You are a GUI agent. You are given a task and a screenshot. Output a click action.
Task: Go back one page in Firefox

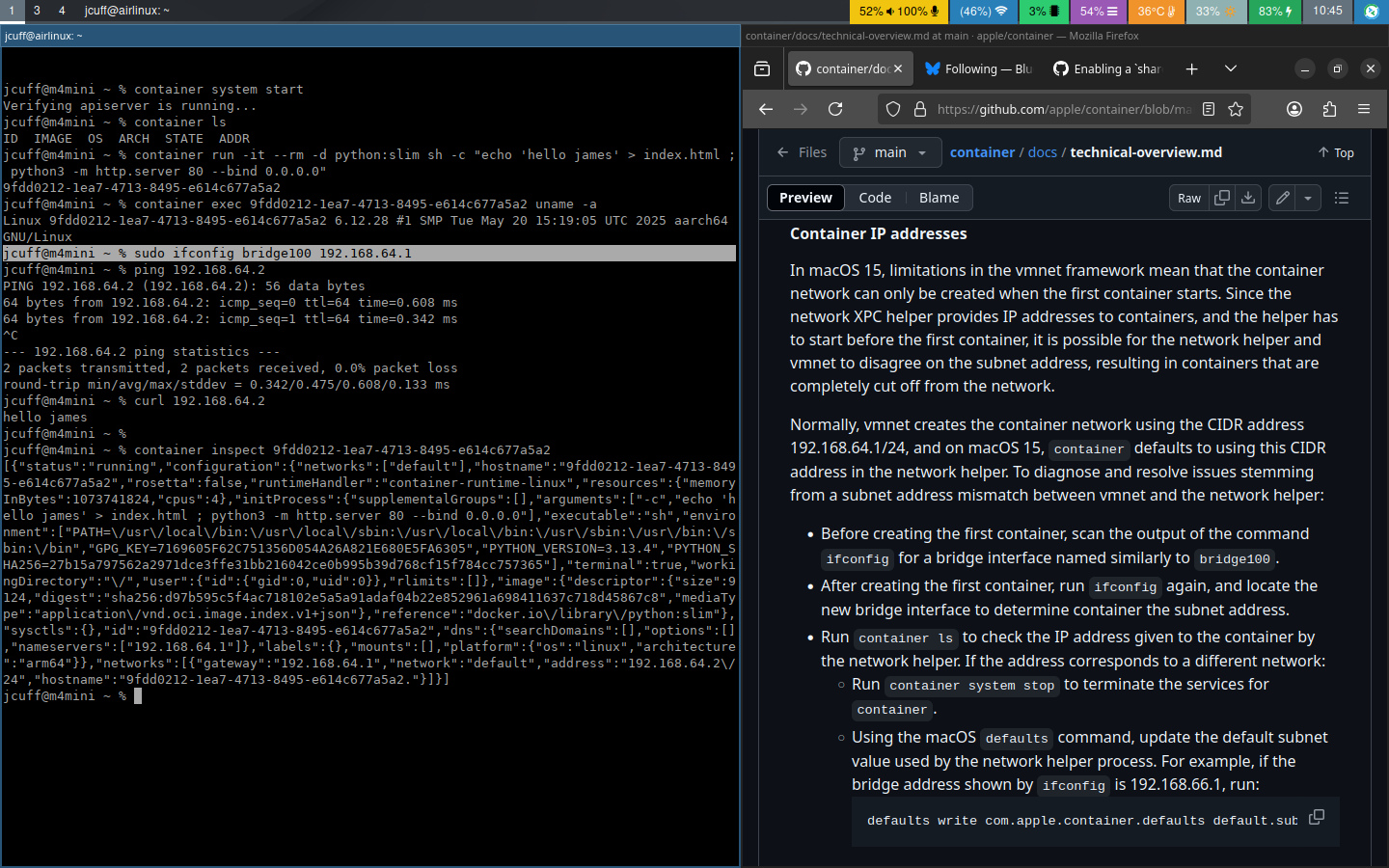pyautogui.click(x=766, y=109)
